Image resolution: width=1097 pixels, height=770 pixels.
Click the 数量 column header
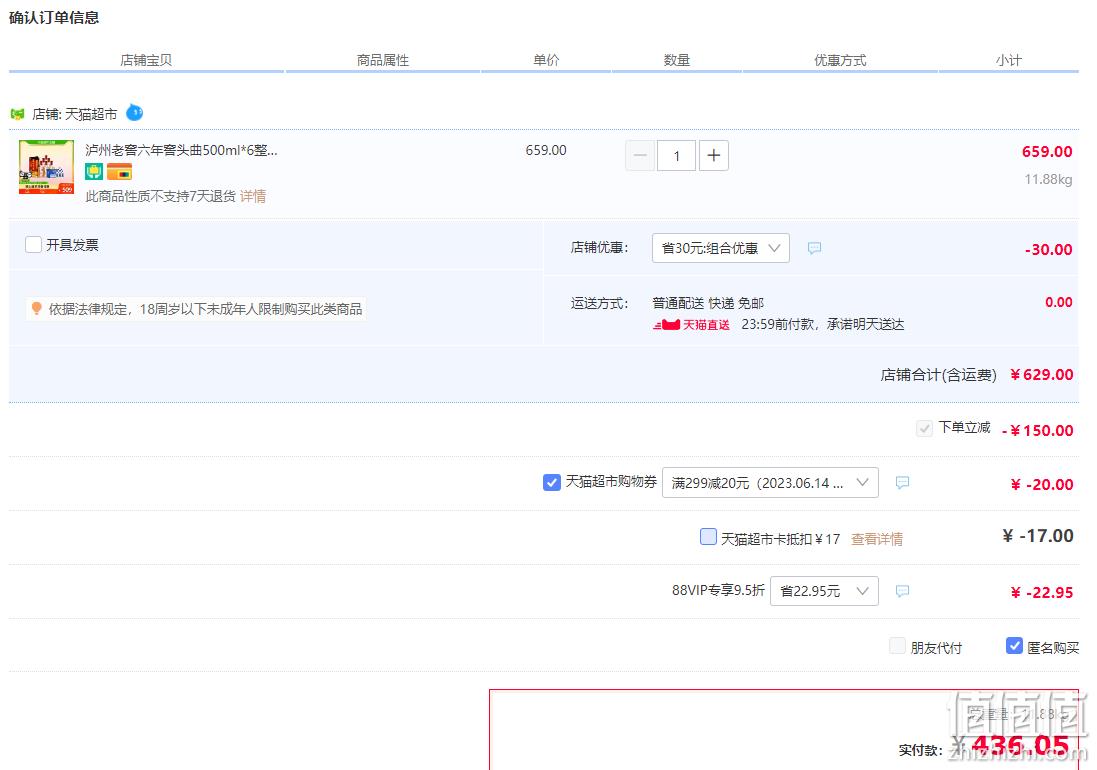coord(677,60)
